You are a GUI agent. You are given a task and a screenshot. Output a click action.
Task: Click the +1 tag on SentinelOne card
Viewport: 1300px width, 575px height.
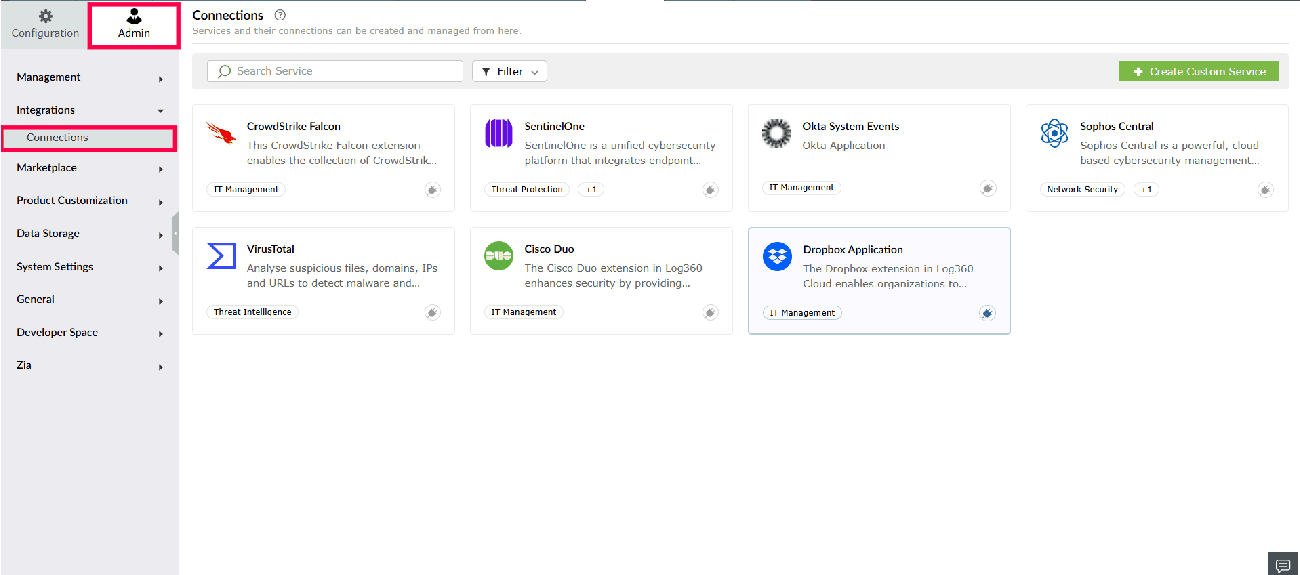(590, 189)
